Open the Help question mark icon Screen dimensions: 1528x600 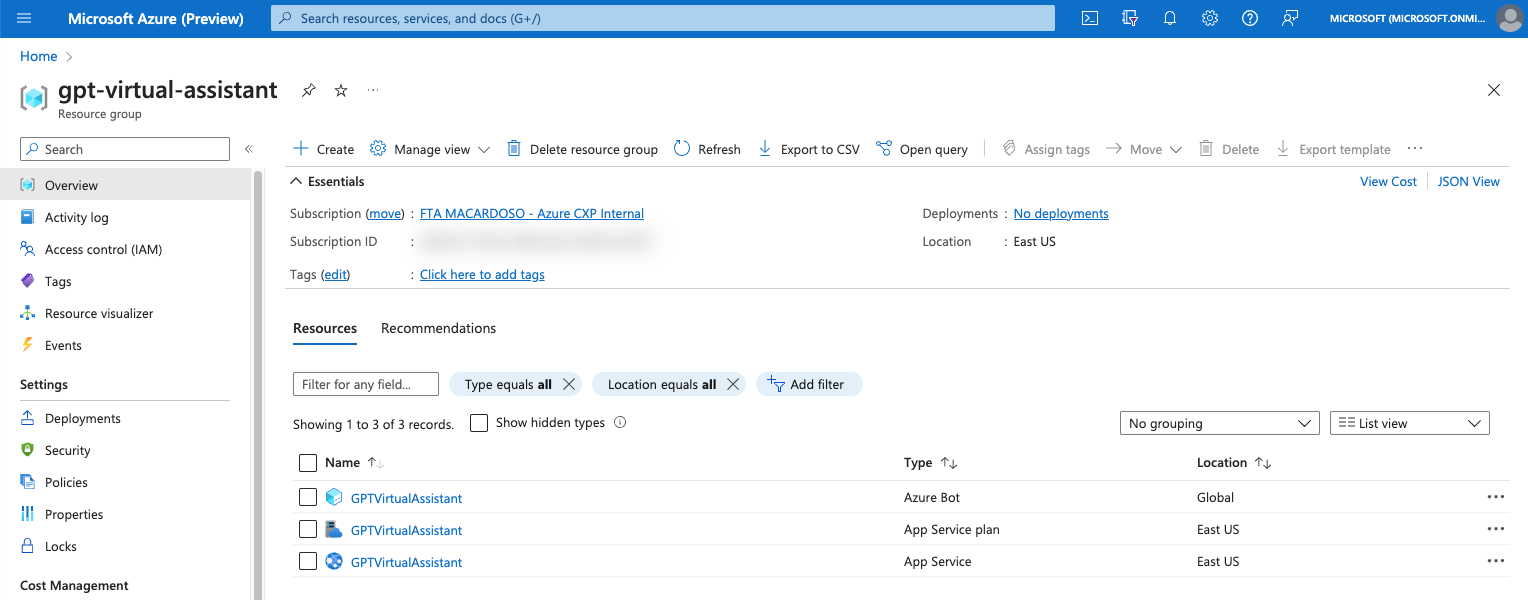coord(1250,18)
